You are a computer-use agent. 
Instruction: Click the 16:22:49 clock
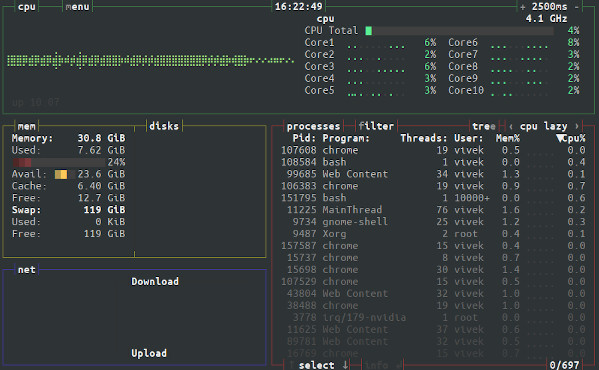coord(298,6)
